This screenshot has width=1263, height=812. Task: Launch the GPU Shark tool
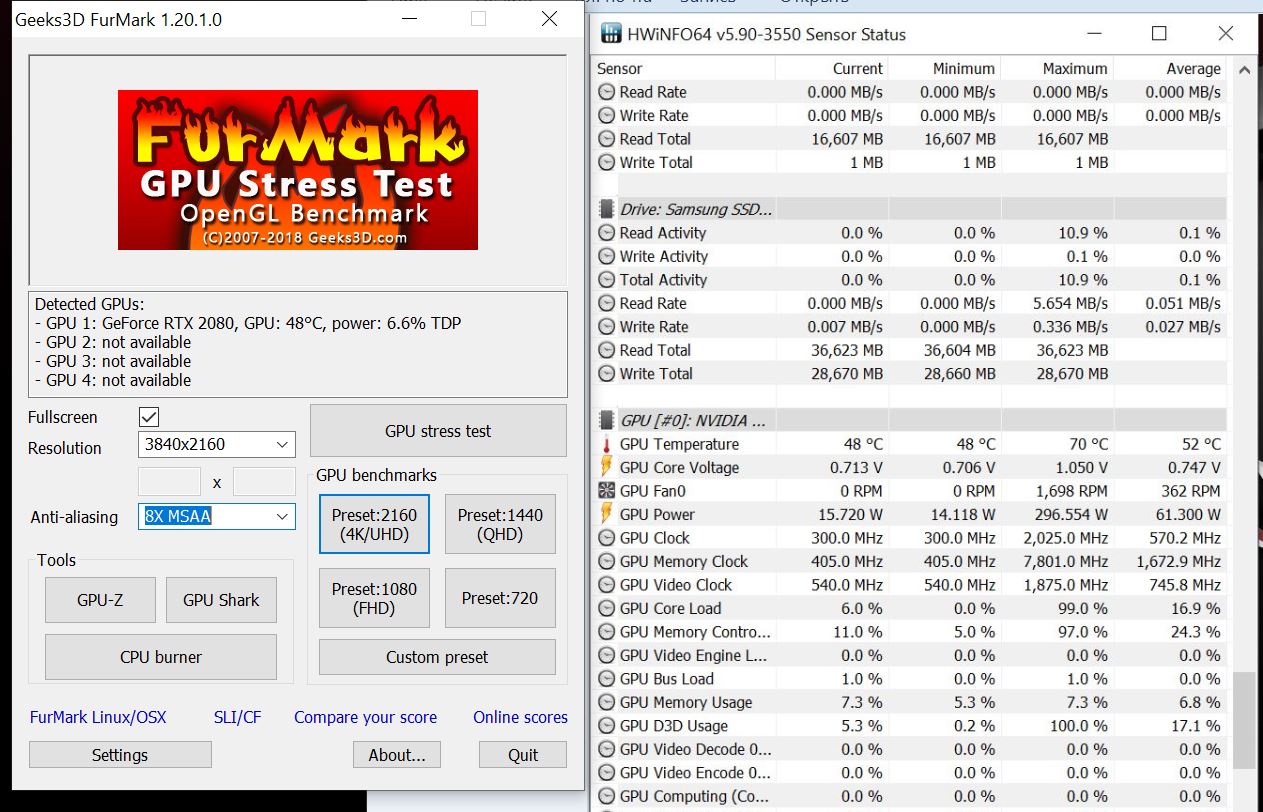pyautogui.click(x=221, y=600)
